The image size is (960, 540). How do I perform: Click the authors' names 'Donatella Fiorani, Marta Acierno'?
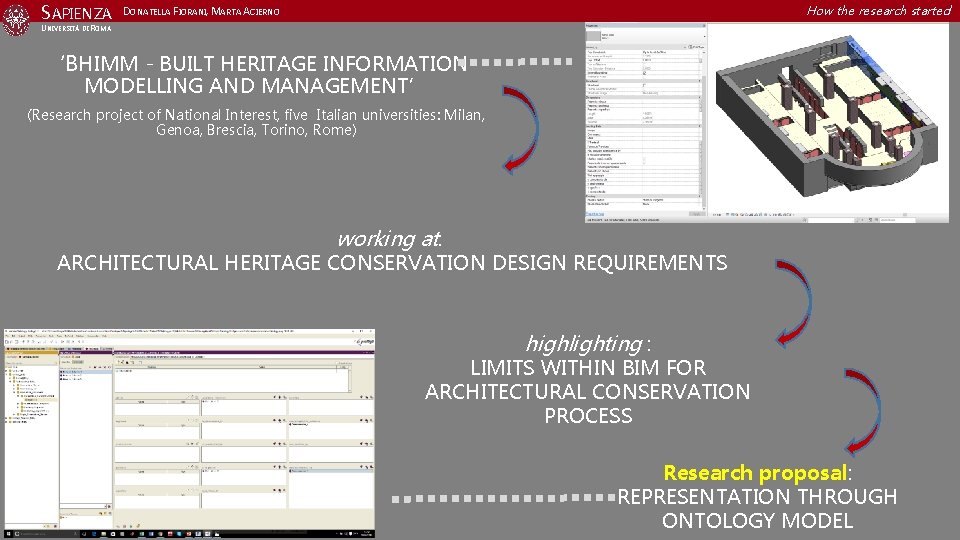tap(201, 11)
